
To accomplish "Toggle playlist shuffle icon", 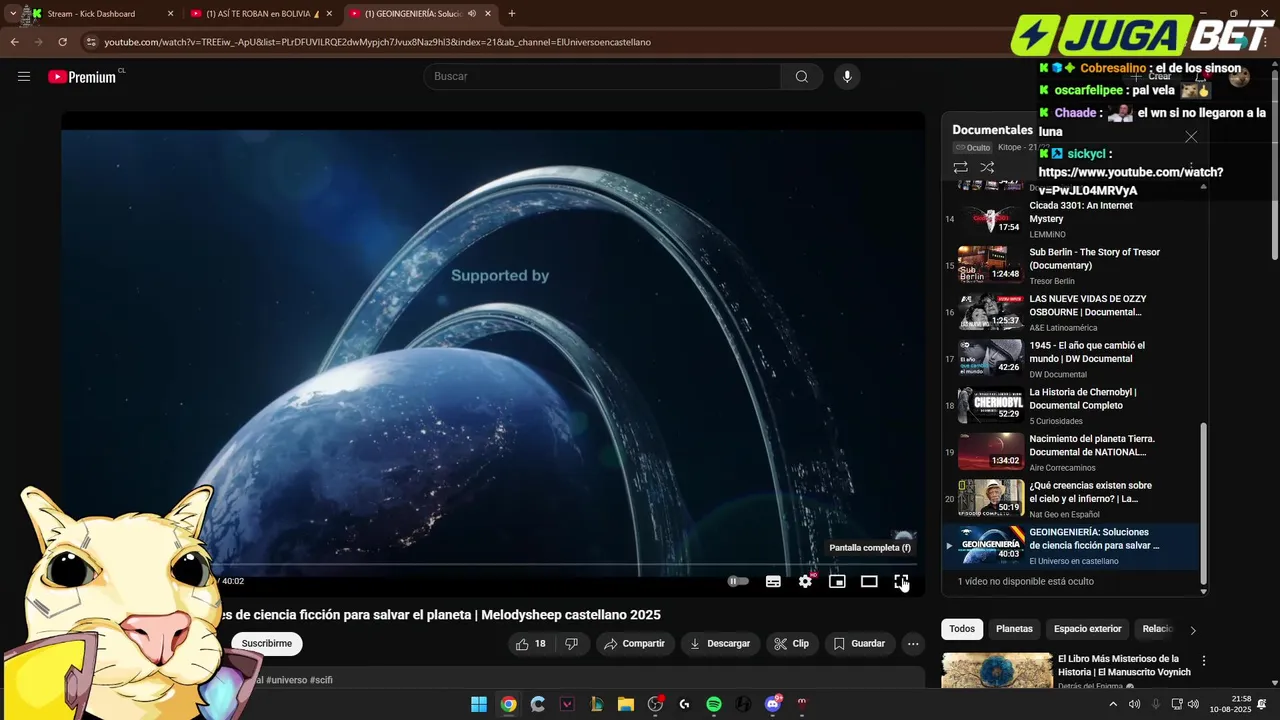I will (x=987, y=168).
